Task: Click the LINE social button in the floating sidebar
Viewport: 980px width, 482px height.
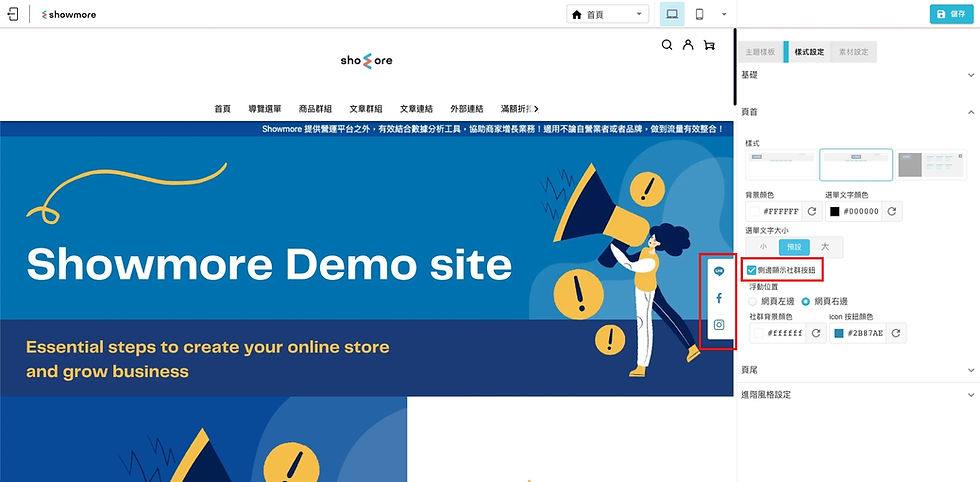Action: click(x=719, y=271)
